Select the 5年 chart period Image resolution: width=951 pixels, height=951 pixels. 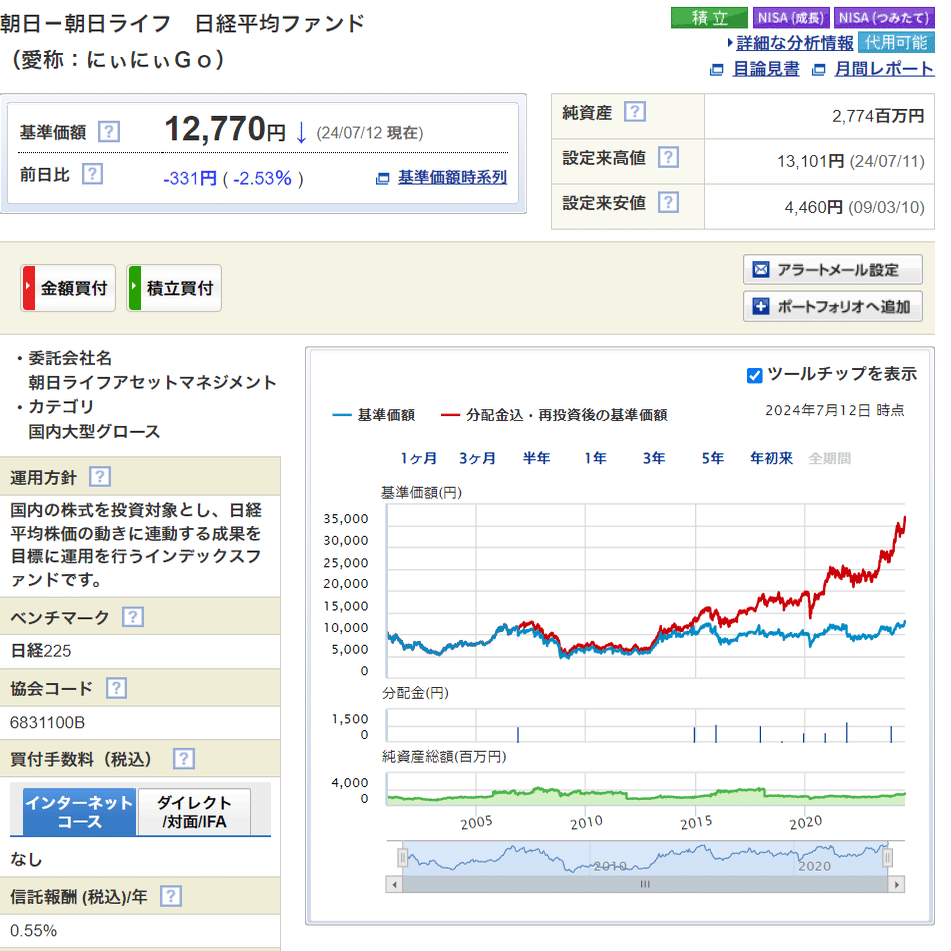coord(713,459)
